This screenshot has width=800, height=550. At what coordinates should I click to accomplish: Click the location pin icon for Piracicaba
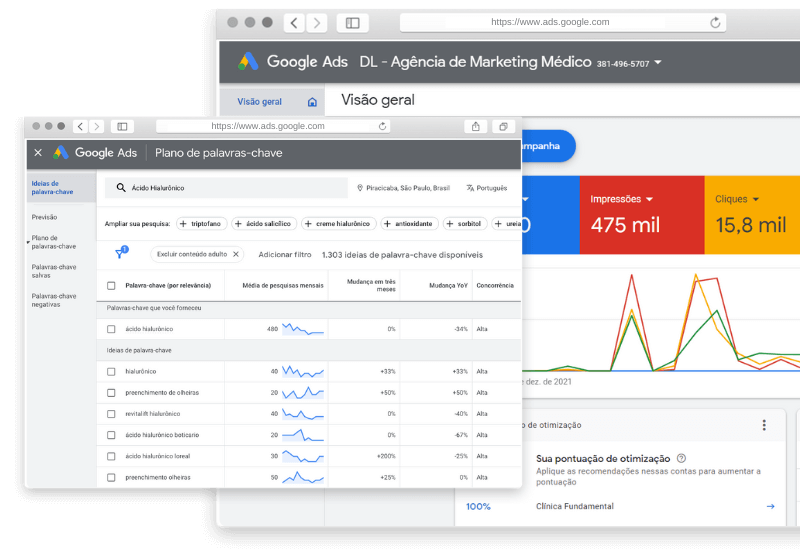pos(360,188)
